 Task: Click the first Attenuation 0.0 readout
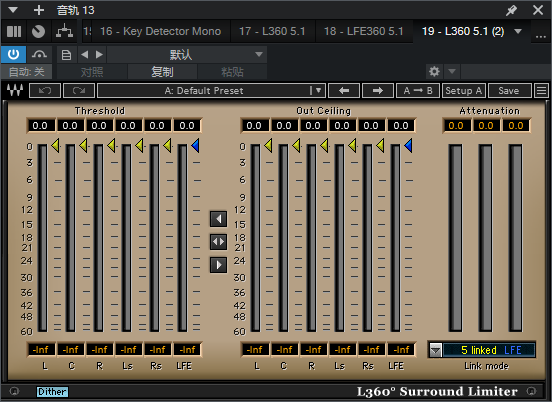tap(456, 126)
